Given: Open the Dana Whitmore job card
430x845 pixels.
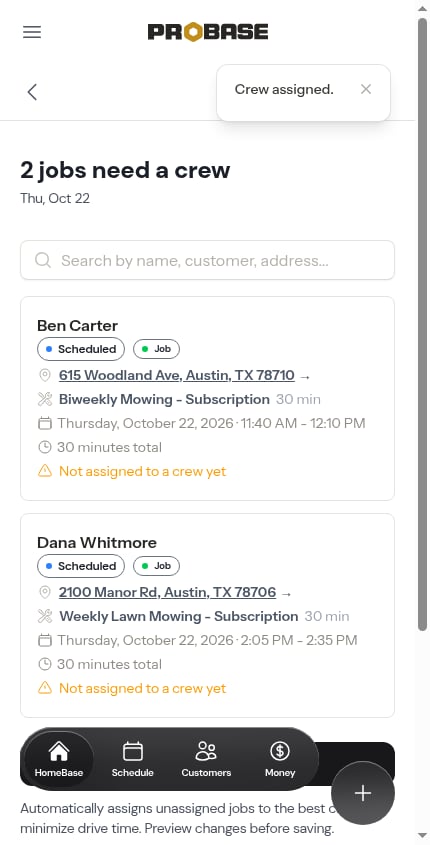Looking at the screenshot, I should pyautogui.click(x=207, y=615).
